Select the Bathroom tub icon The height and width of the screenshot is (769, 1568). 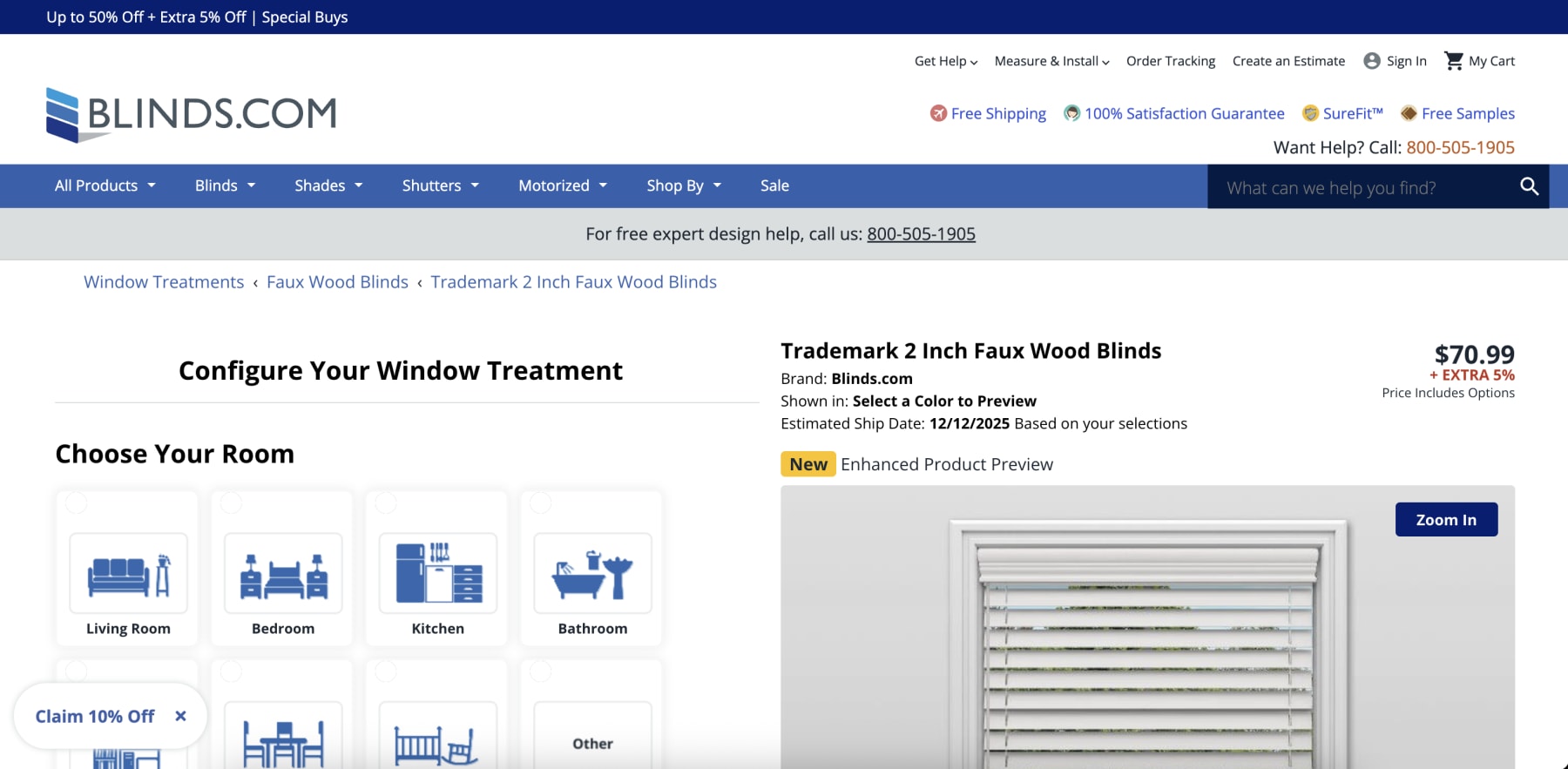pos(592,574)
